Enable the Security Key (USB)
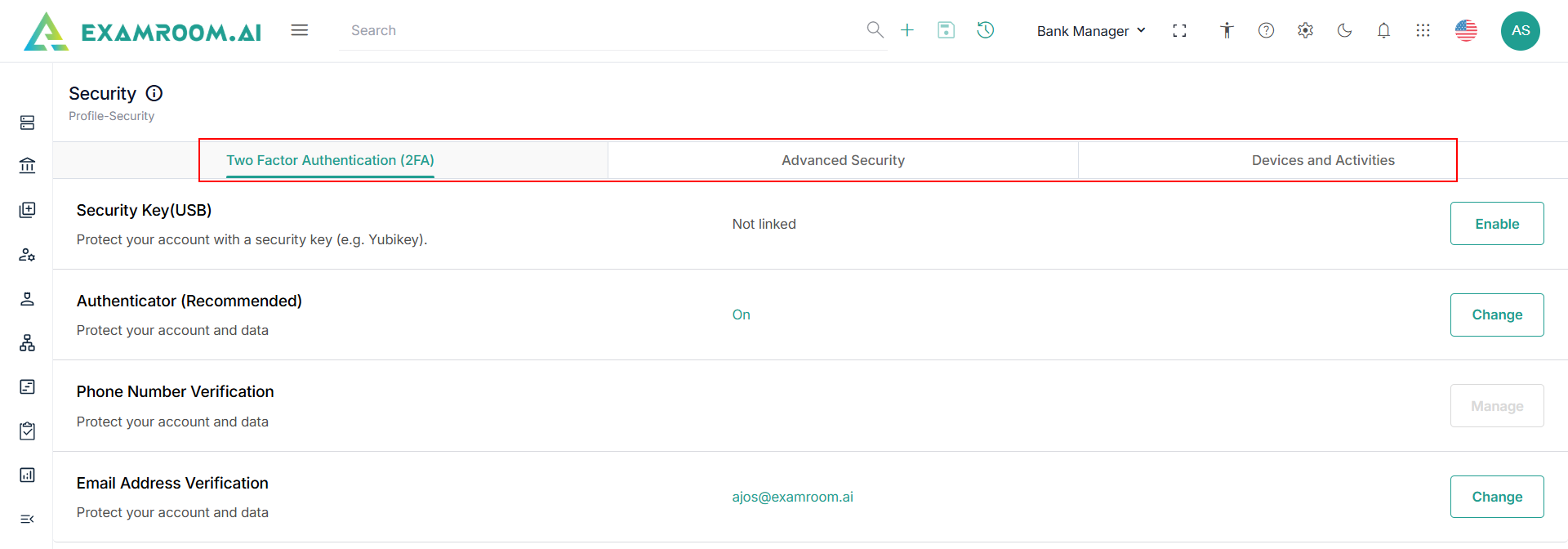1568x549 pixels. coord(1497,224)
